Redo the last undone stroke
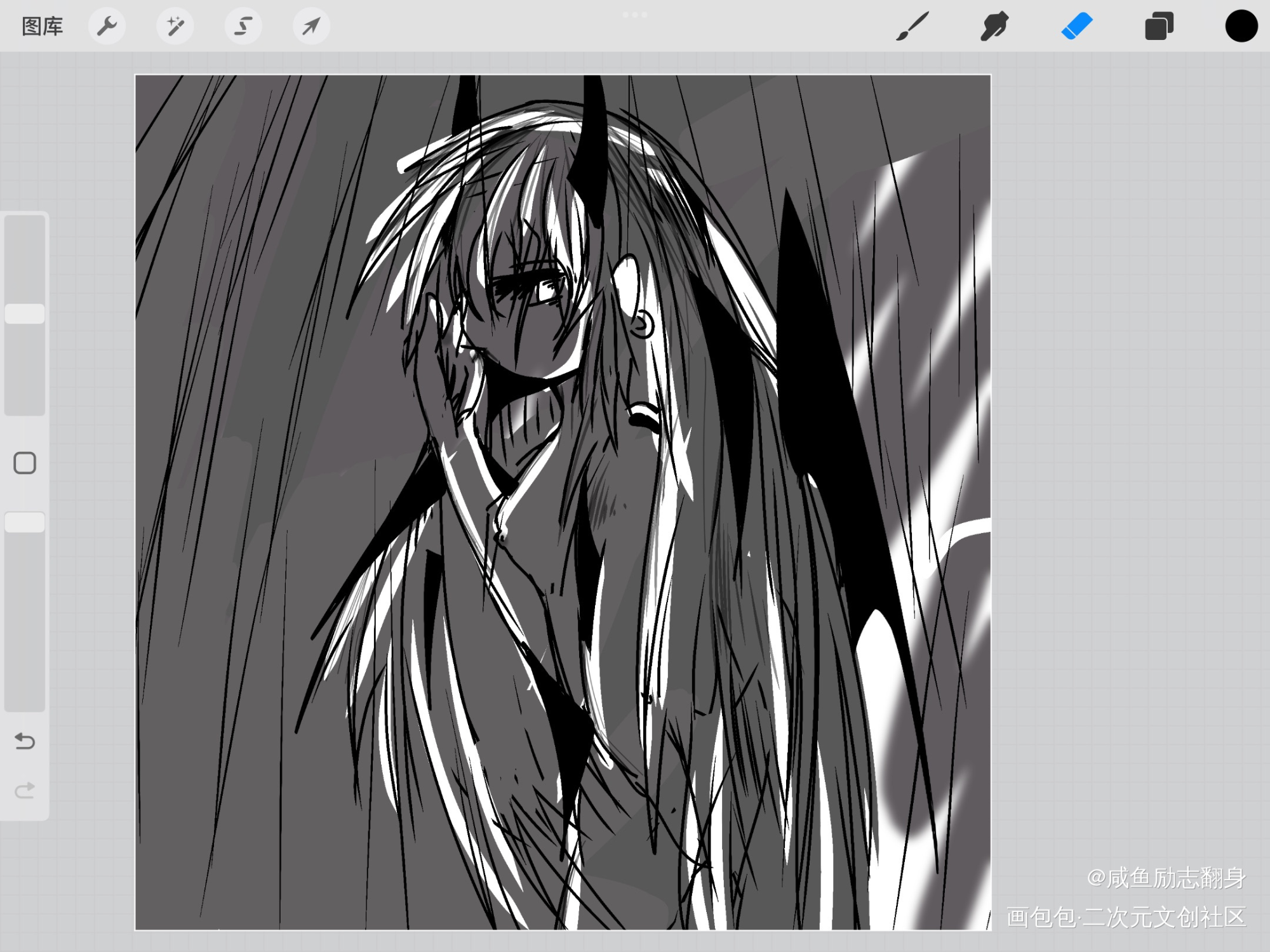1270x952 pixels. click(25, 791)
